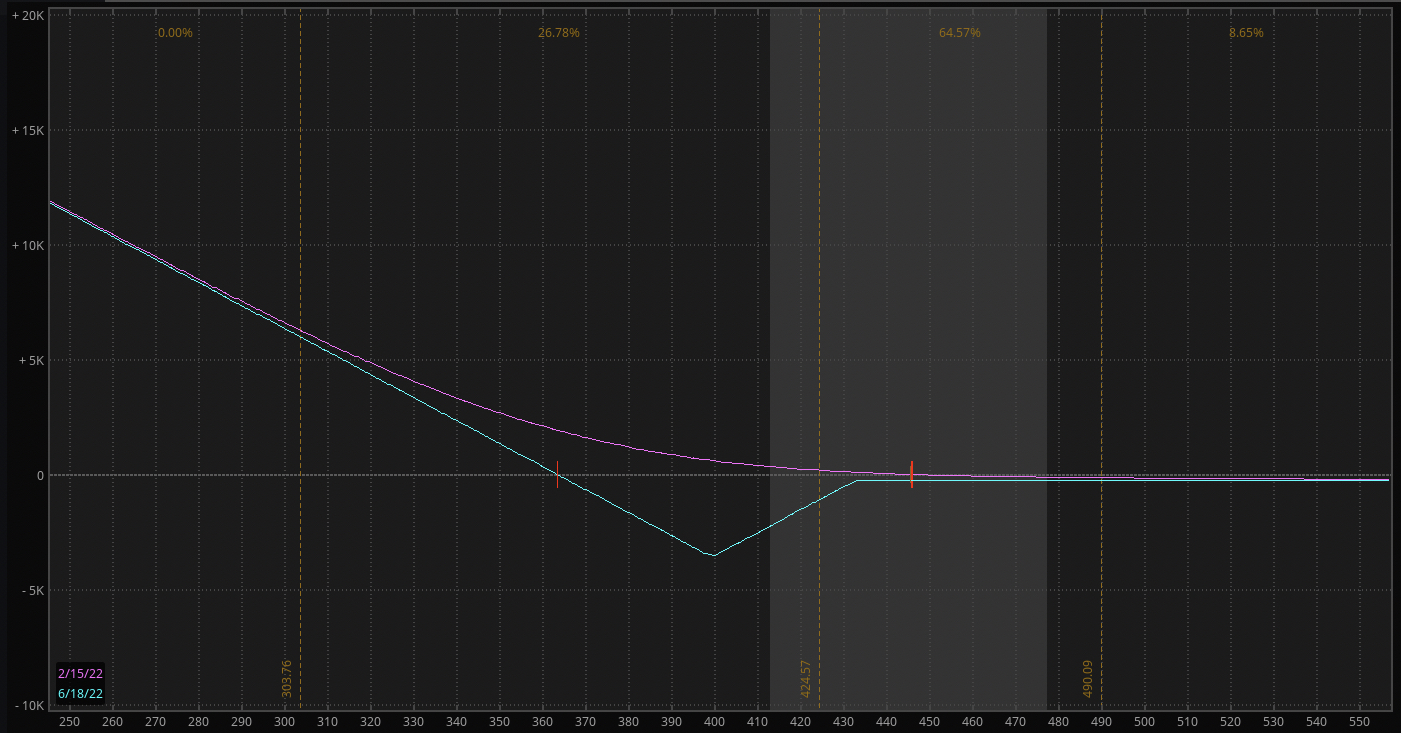Click the 250 price axis label
The width and height of the screenshot is (1401, 733).
69,721
